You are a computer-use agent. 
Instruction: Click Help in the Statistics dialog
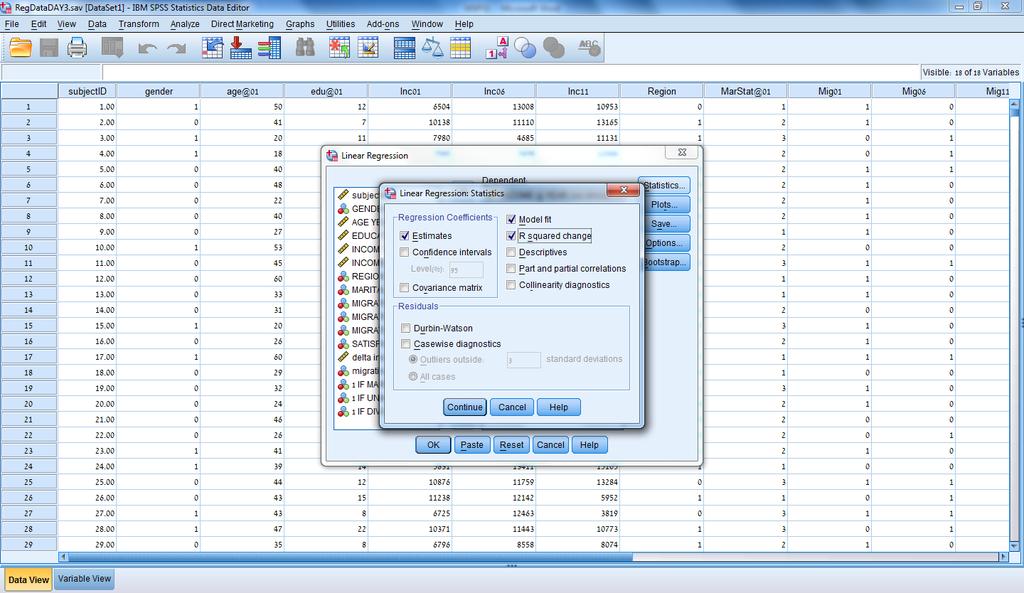pyautogui.click(x=558, y=407)
